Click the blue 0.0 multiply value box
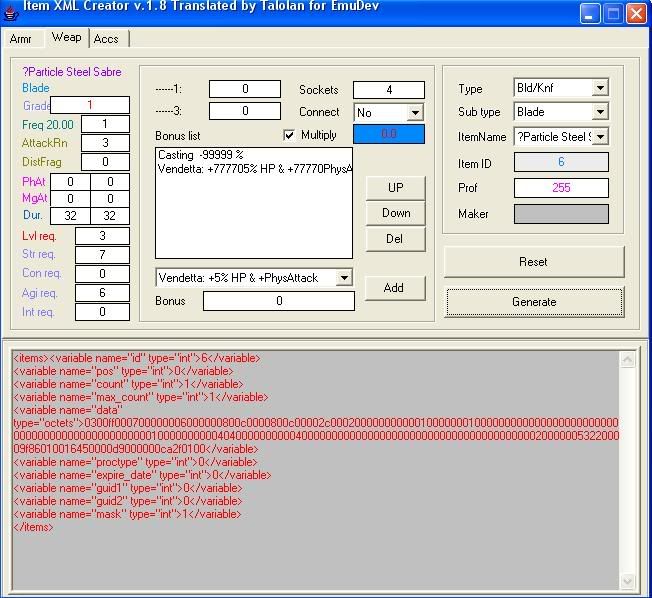 click(388, 134)
